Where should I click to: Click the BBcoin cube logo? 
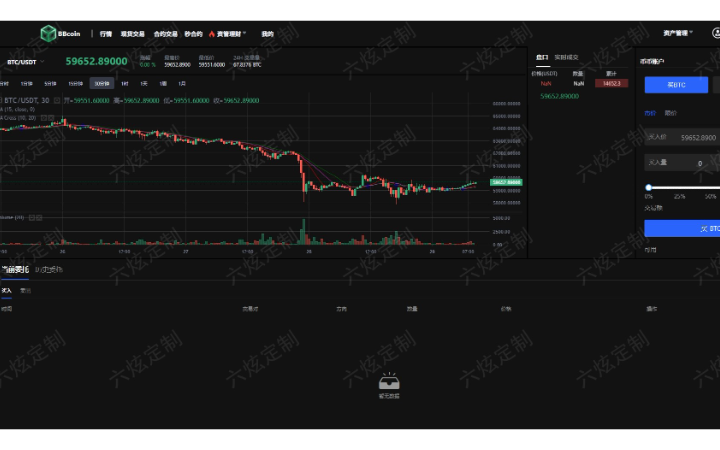coord(48,34)
